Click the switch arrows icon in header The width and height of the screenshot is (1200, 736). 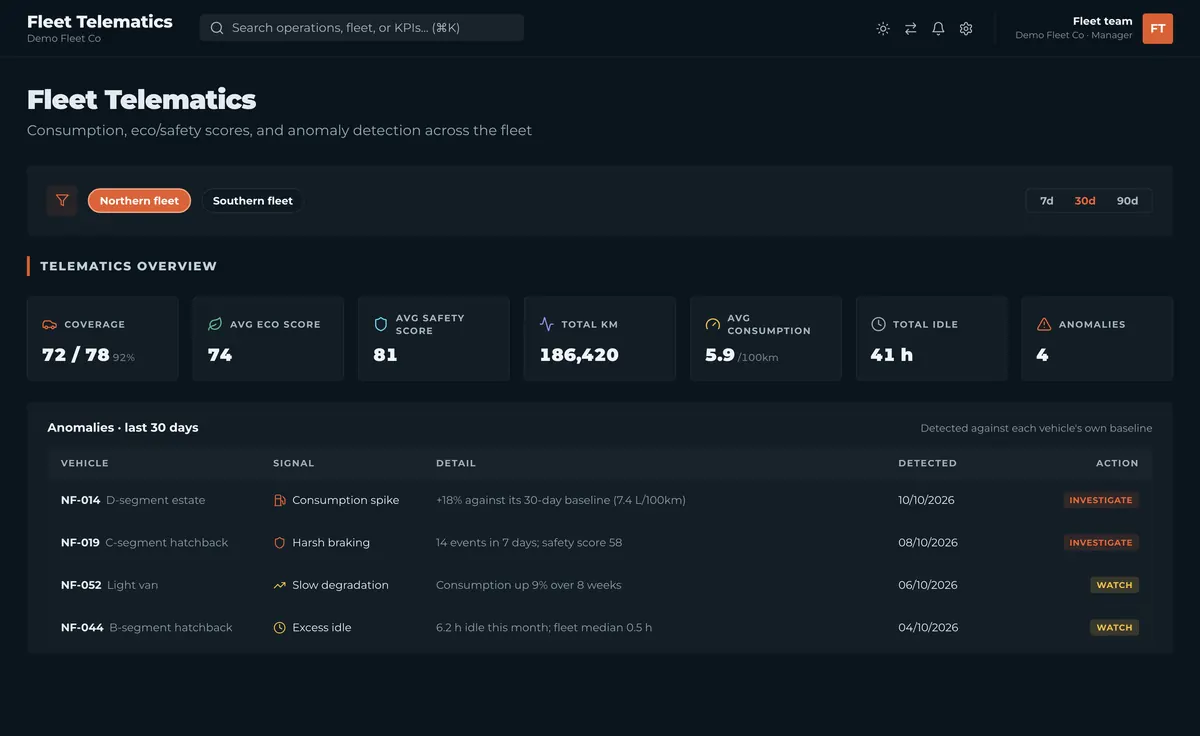click(911, 29)
